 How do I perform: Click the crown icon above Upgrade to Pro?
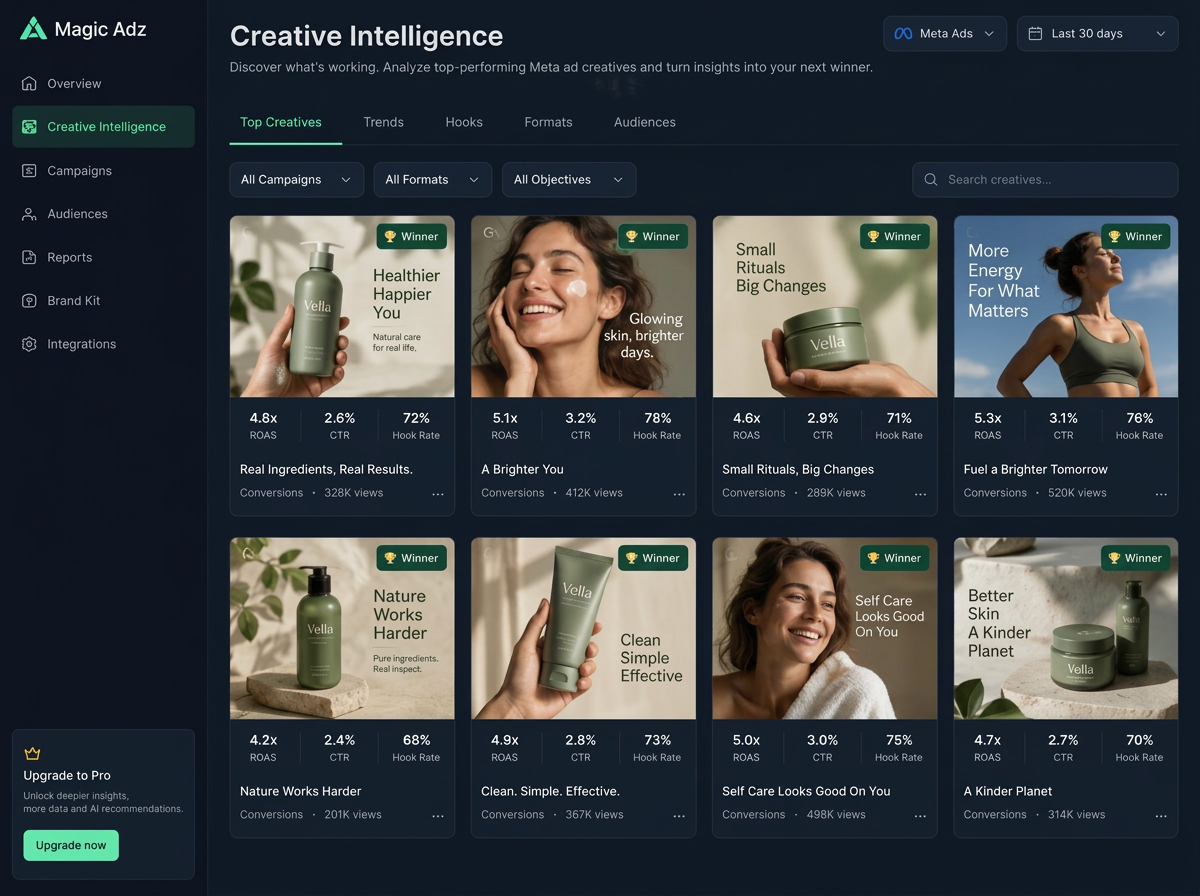(x=32, y=754)
